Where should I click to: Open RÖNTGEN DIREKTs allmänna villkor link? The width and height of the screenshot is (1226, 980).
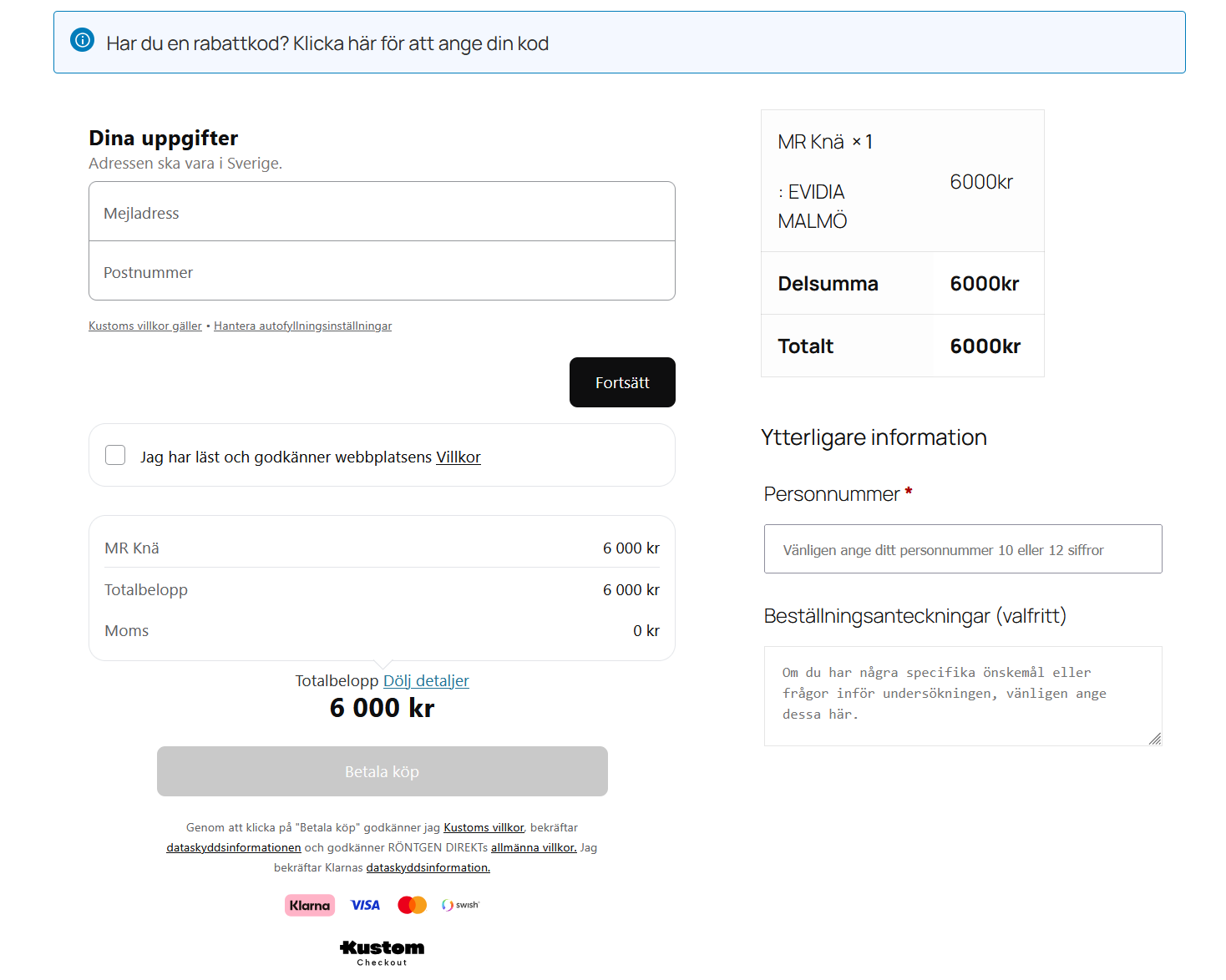(533, 847)
